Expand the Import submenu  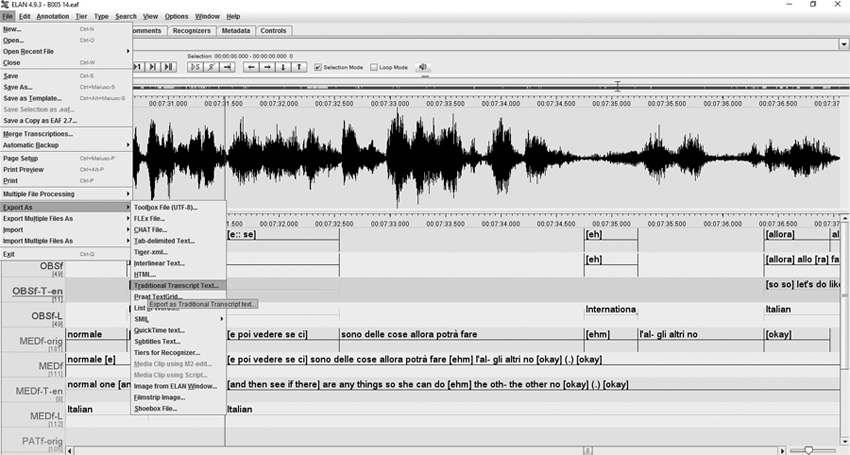(x=66, y=230)
